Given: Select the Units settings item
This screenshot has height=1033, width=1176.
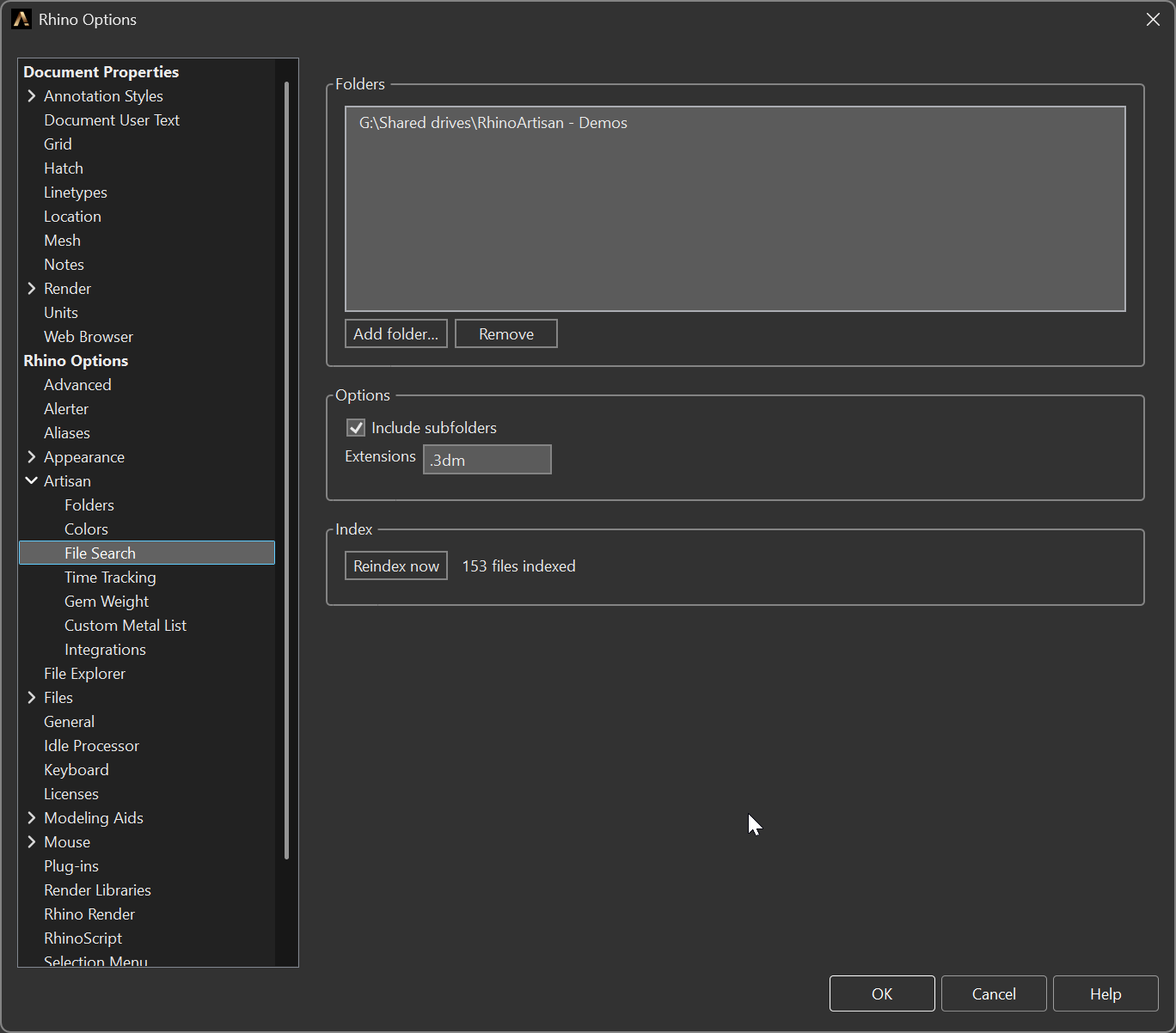Looking at the screenshot, I should click(x=61, y=313).
